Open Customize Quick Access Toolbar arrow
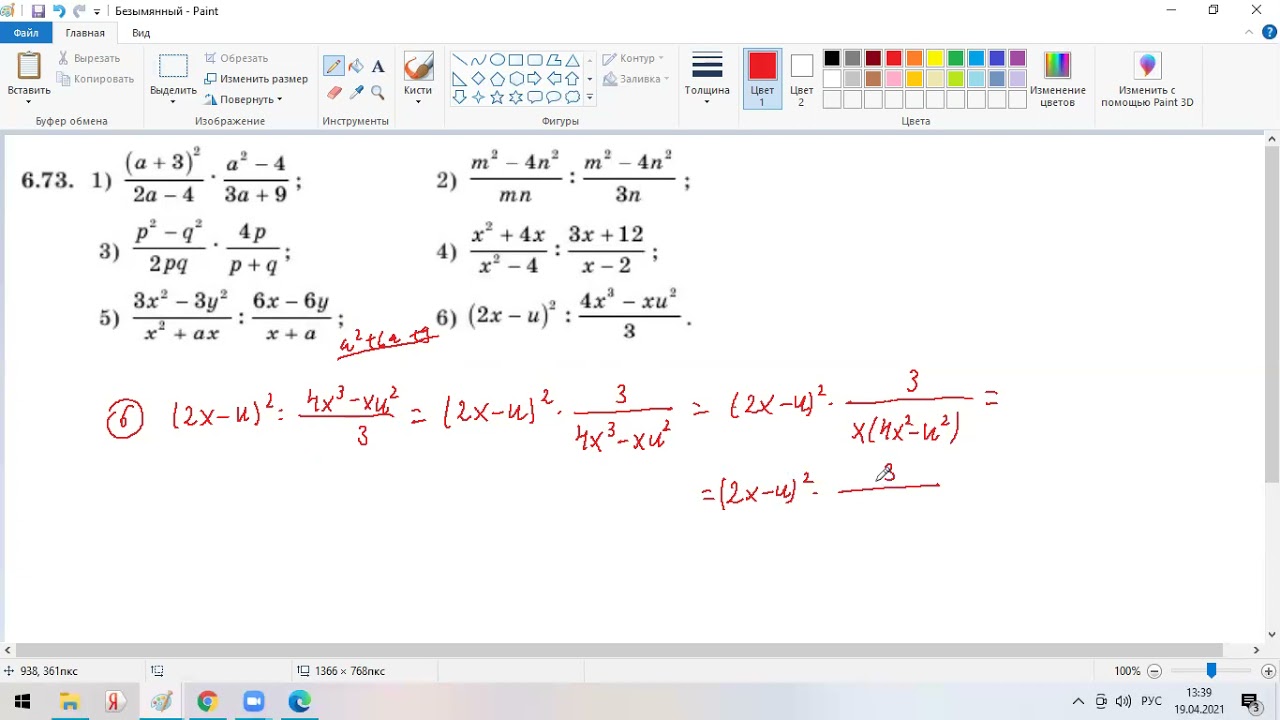 click(x=97, y=12)
